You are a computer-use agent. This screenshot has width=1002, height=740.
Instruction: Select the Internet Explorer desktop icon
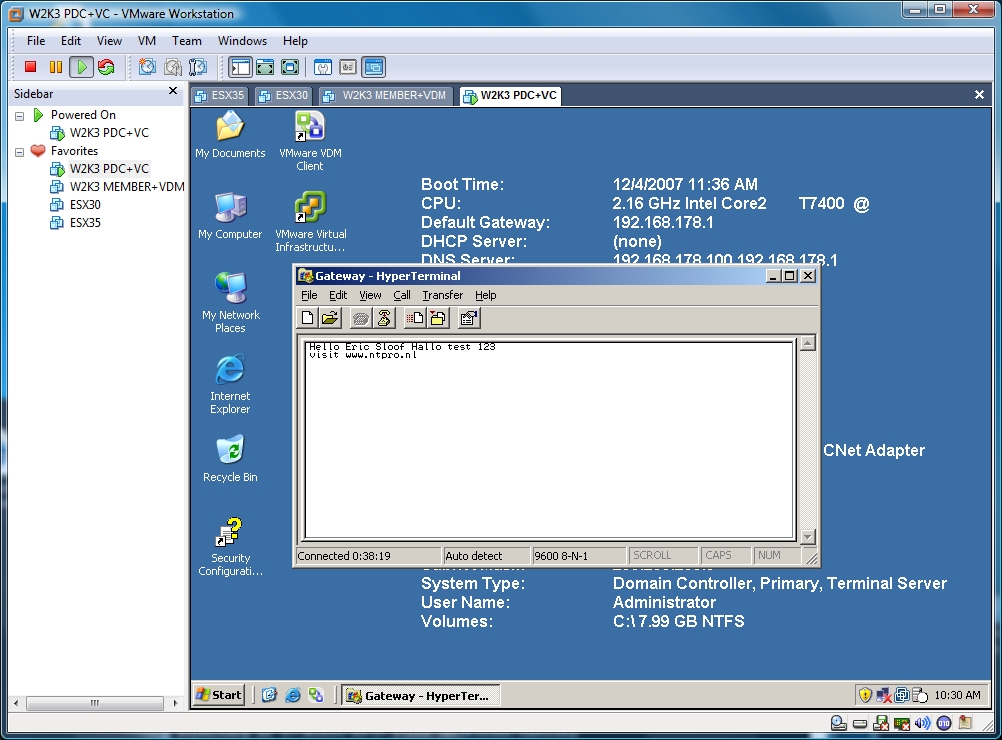(230, 383)
